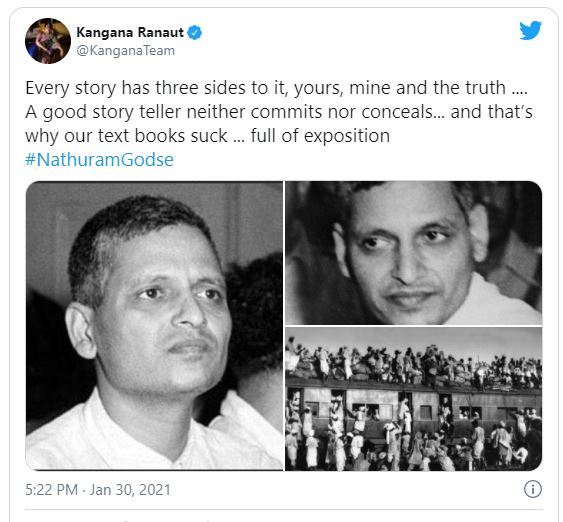Click the words 'mine and the truth'
This screenshot has width=563, height=522.
(427, 88)
